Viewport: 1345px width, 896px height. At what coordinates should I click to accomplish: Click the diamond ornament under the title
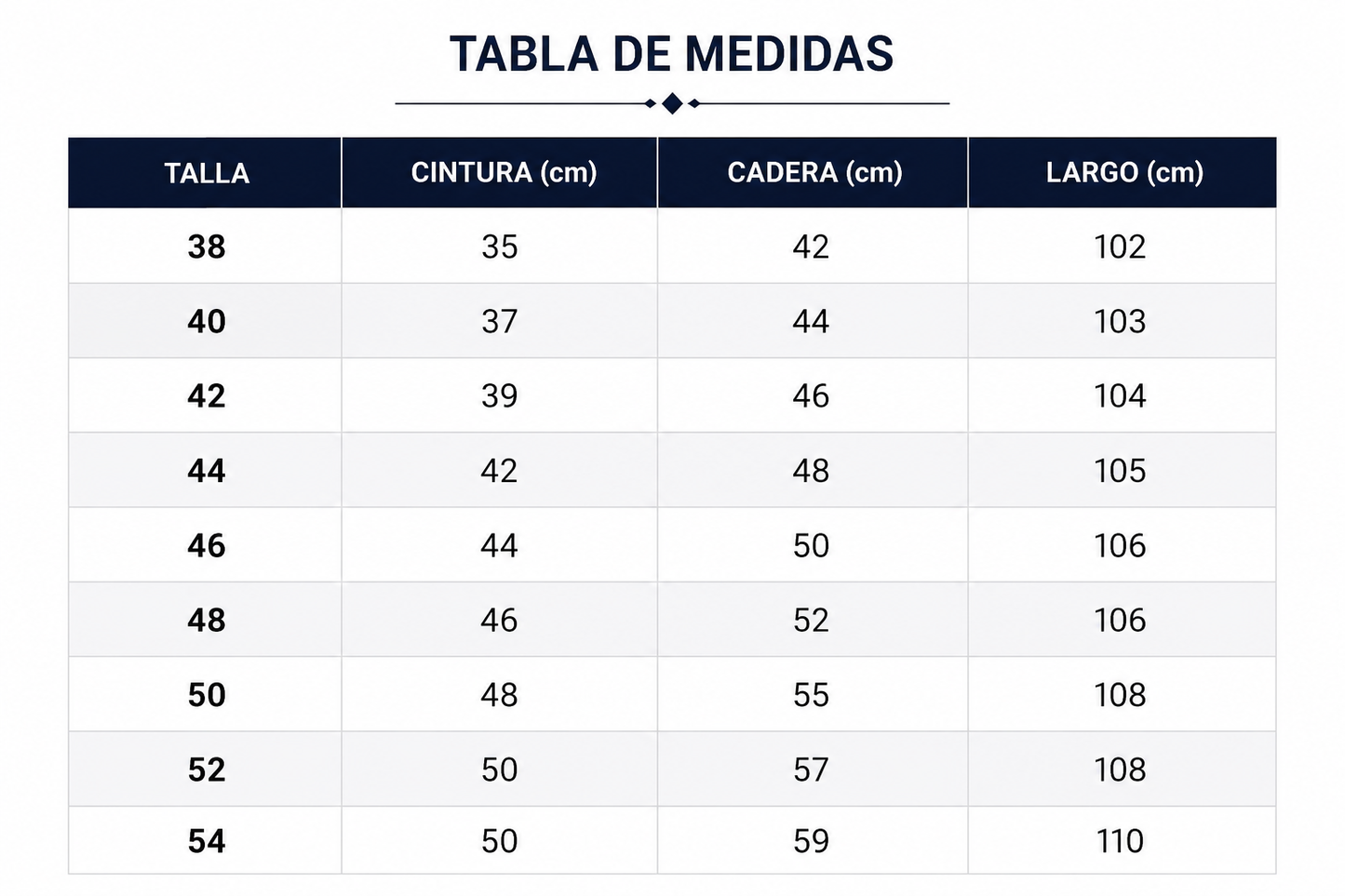672,103
